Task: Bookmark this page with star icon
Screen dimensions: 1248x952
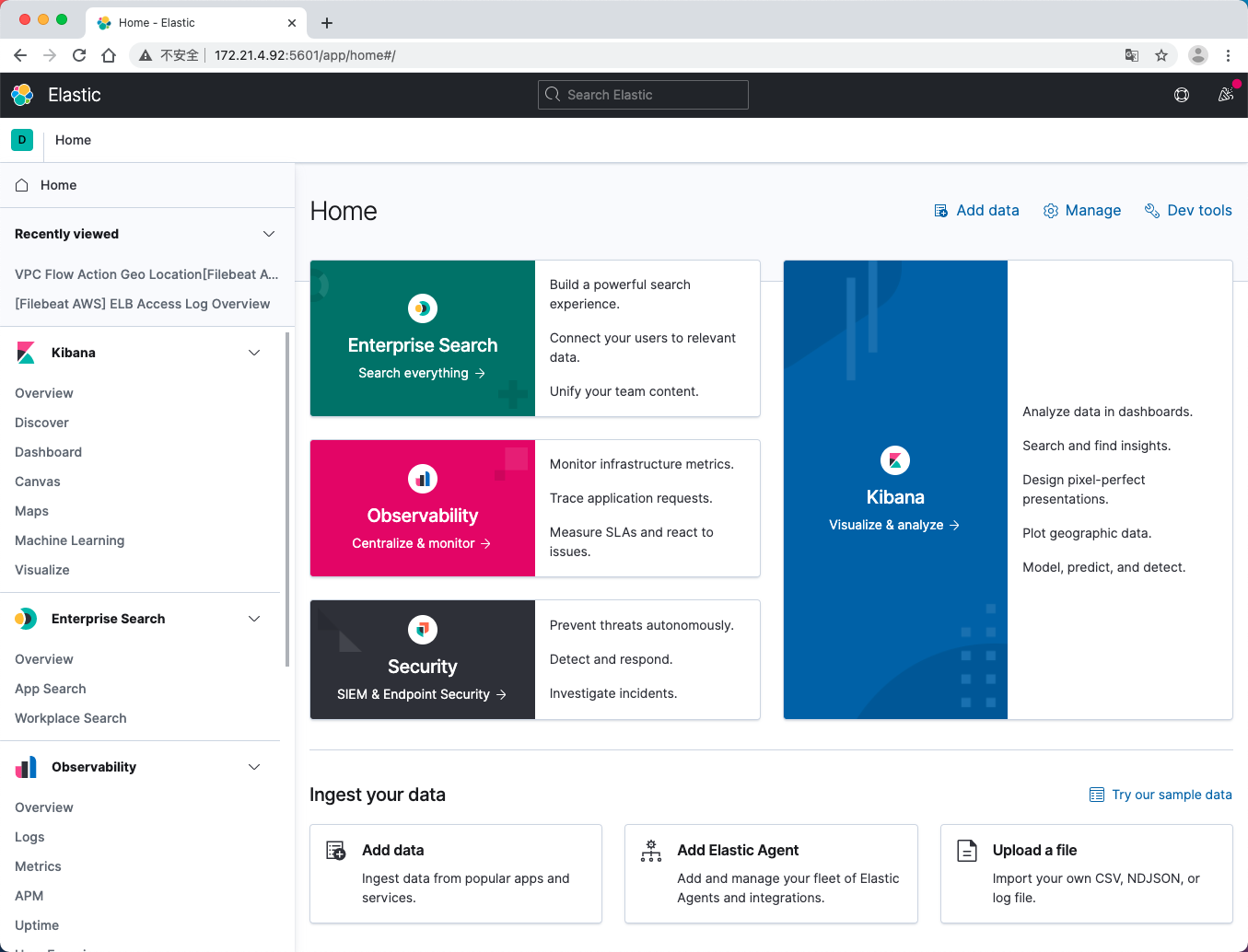Action: coord(1161,55)
